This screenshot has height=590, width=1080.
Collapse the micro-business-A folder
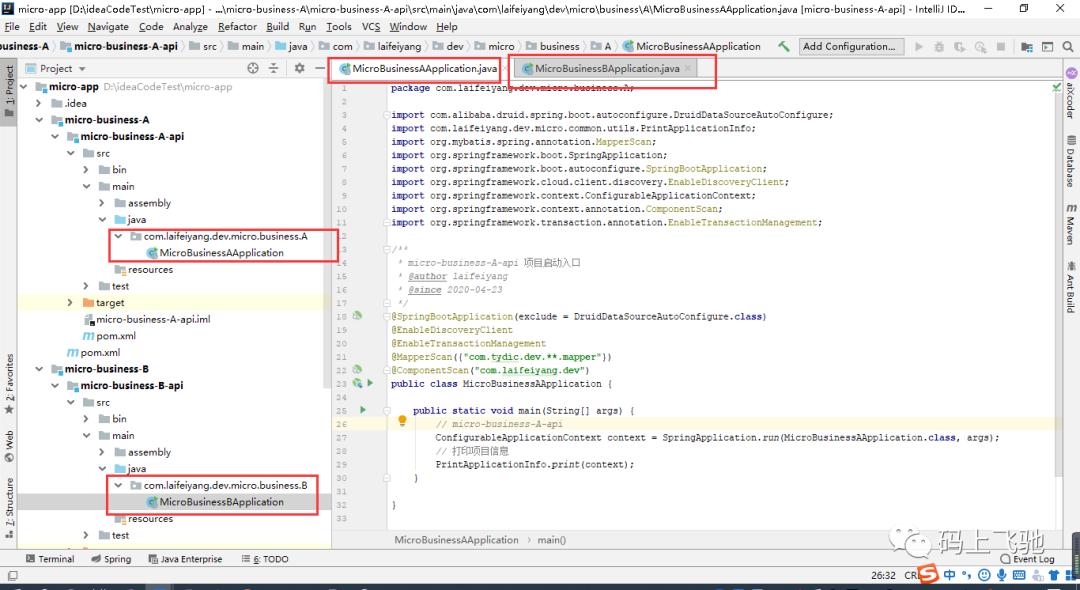coord(39,120)
